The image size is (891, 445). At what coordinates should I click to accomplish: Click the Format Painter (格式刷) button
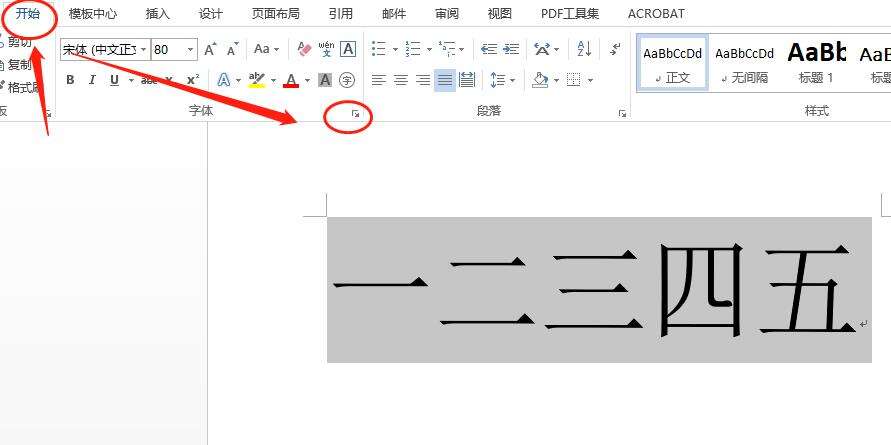[x=19, y=88]
